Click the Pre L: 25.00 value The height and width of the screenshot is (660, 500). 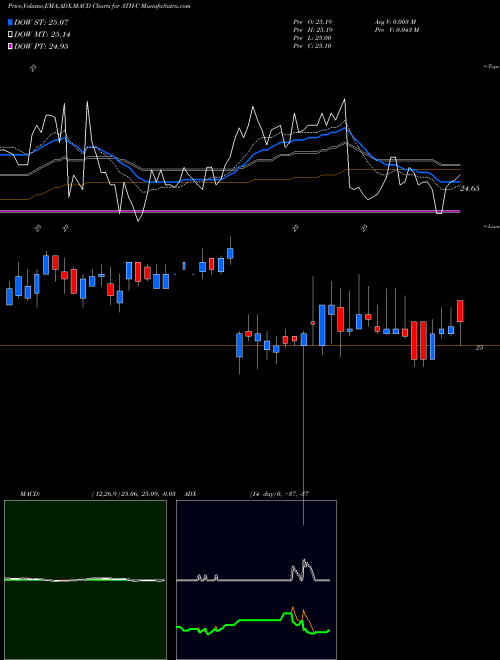point(312,38)
